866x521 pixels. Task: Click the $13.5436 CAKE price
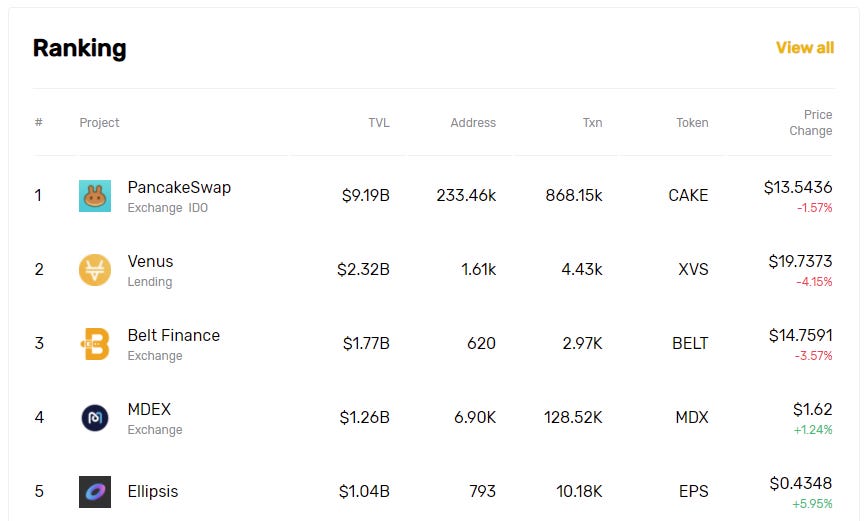pyautogui.click(x=798, y=187)
